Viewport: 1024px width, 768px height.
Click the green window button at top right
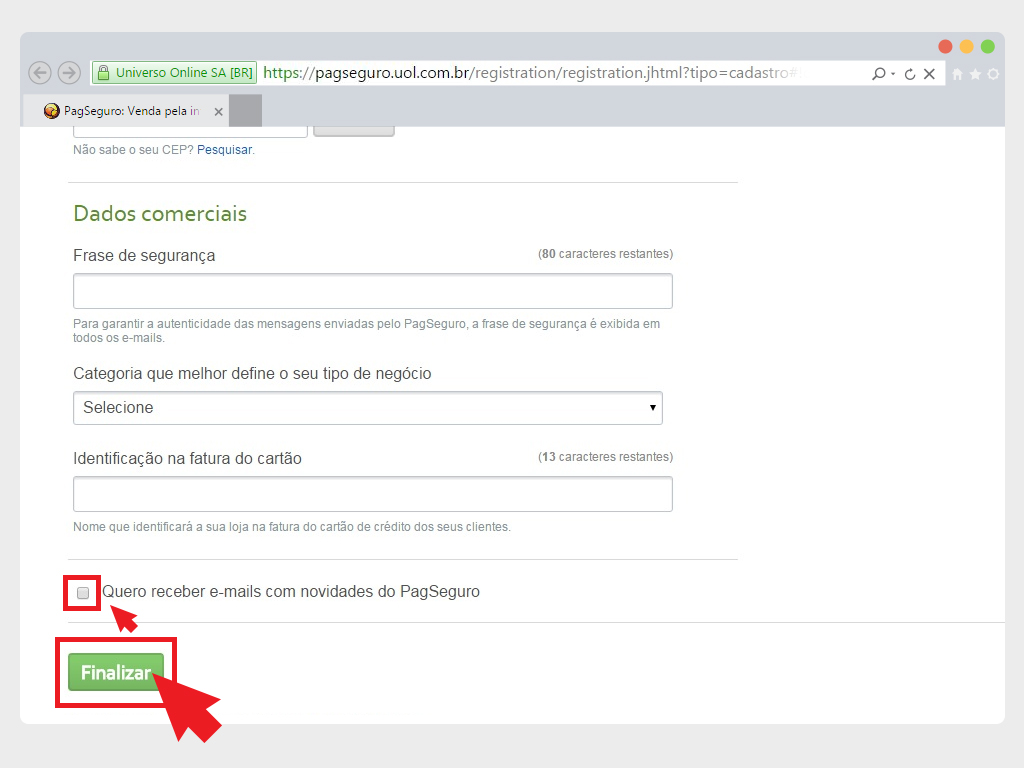point(988,47)
